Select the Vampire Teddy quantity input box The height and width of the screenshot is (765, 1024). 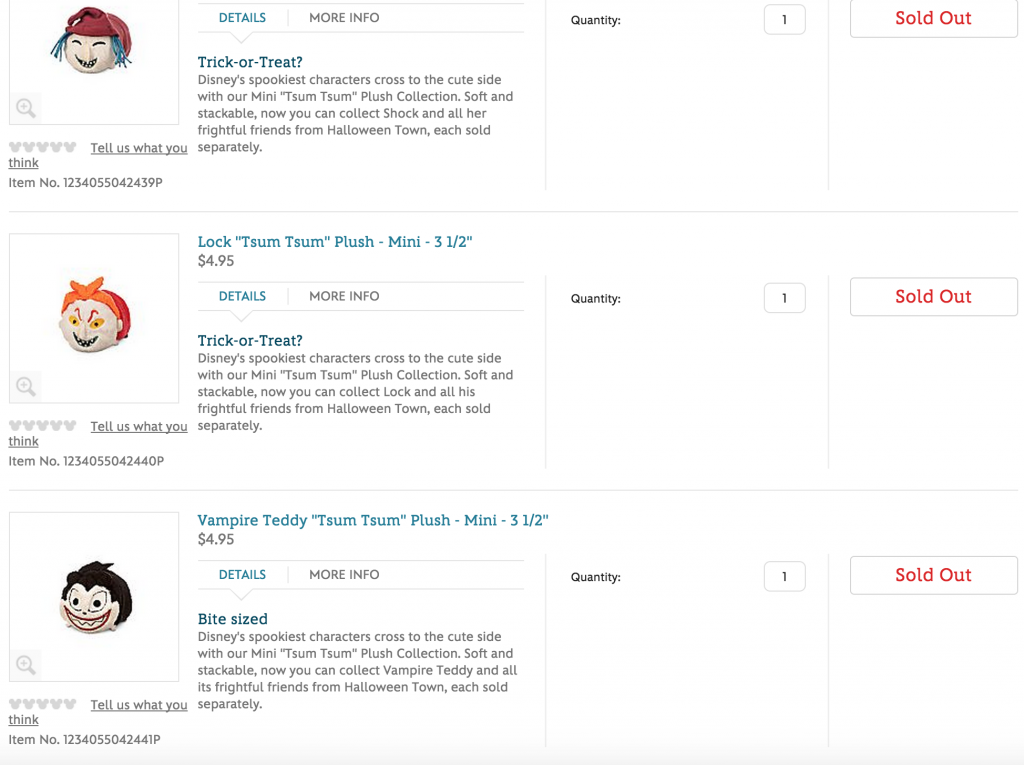pyautogui.click(x=784, y=576)
